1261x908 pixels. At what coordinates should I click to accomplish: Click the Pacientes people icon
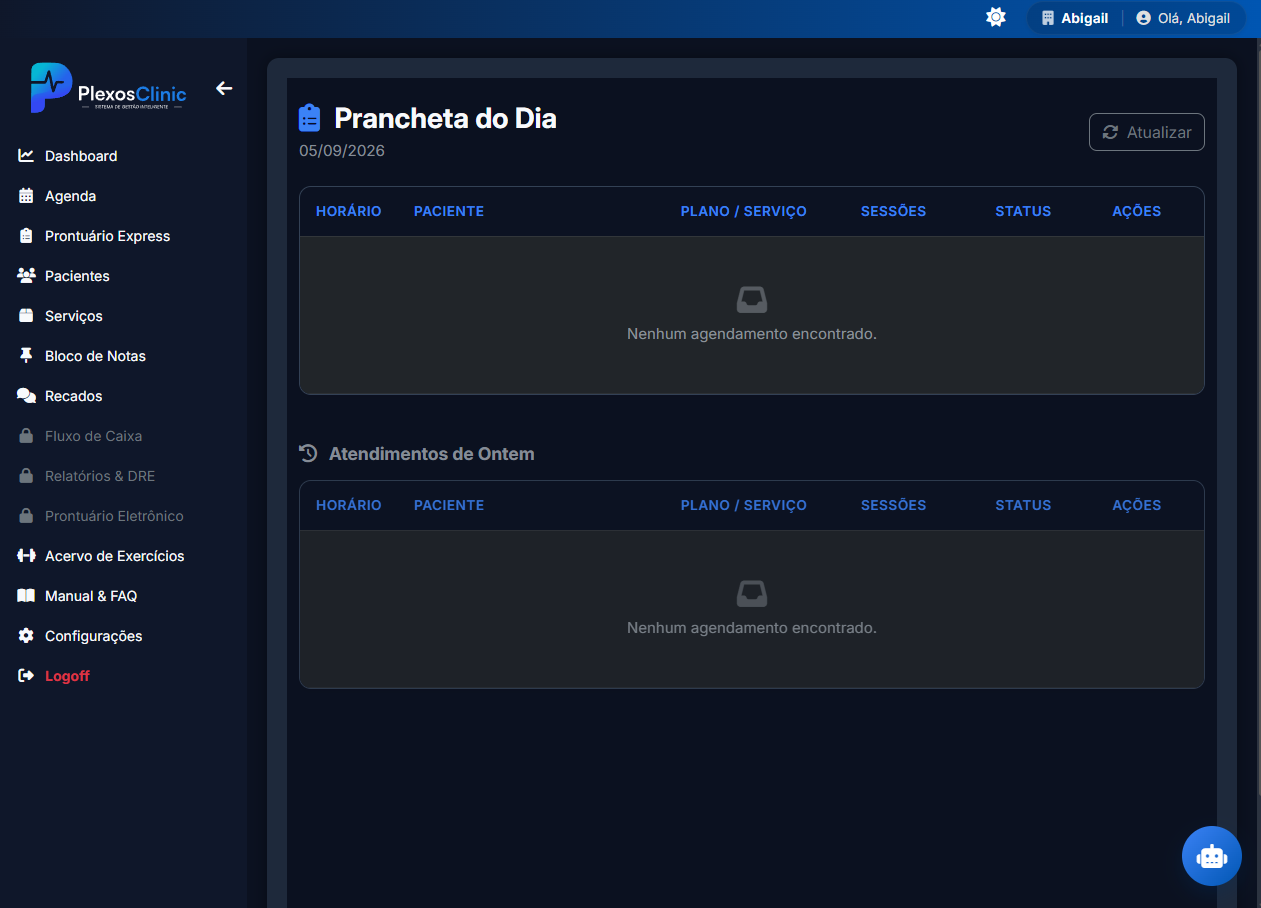click(26, 276)
